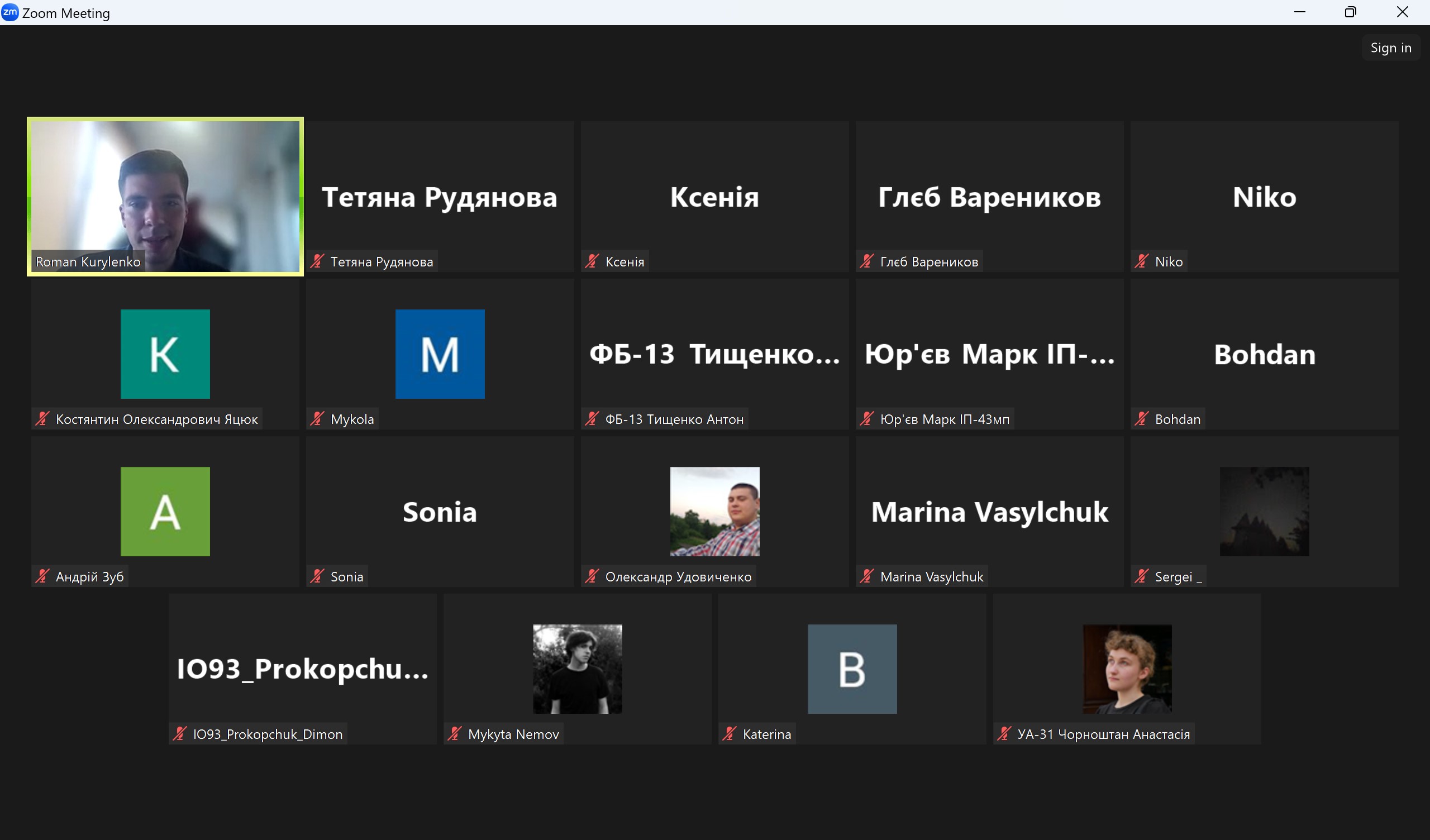Image resolution: width=1430 pixels, height=840 pixels.
Task: Click the gray B avatar of Katerina
Action: point(852,669)
